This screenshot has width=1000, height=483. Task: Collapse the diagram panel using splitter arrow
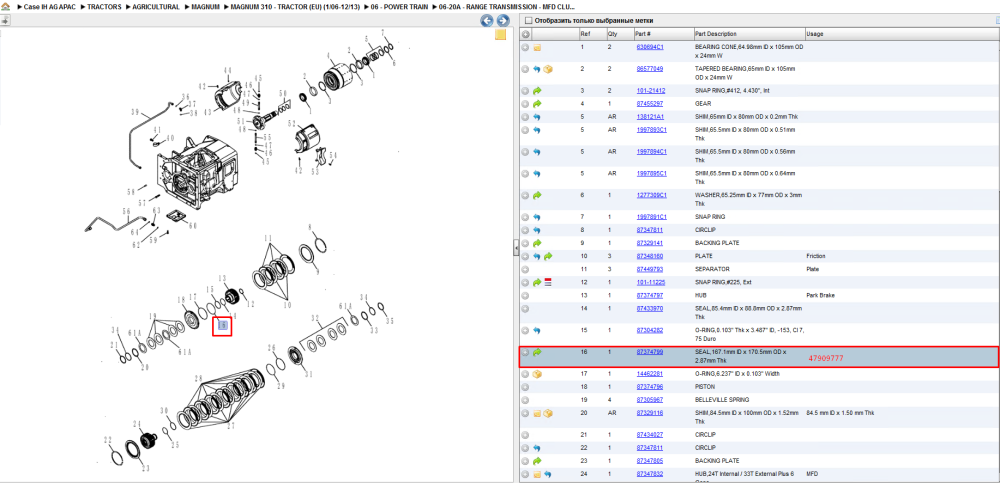coord(516,250)
